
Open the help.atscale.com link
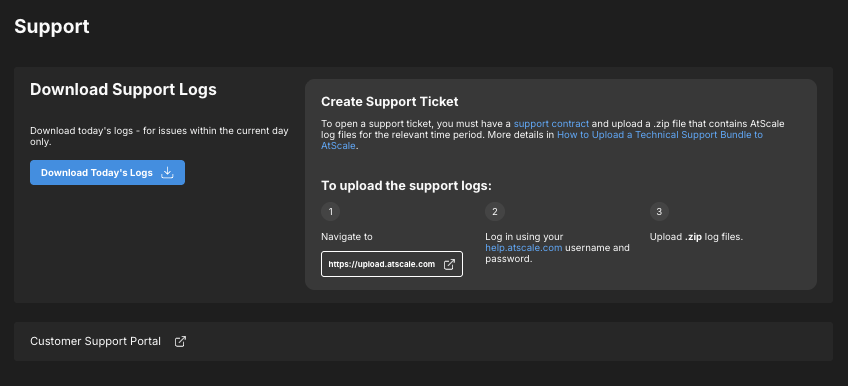coord(524,248)
